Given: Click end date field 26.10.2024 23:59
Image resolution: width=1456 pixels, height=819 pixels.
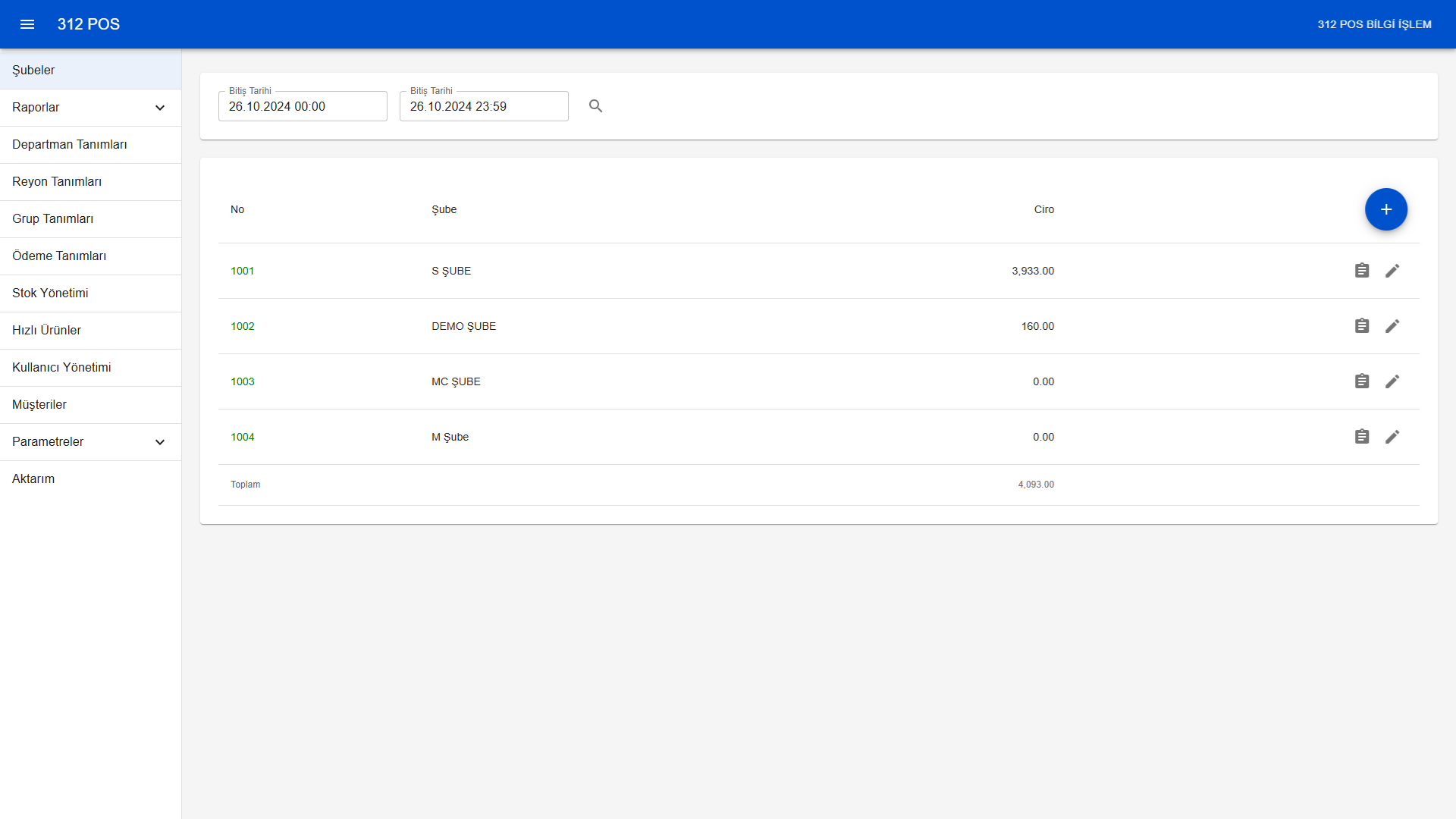Looking at the screenshot, I should [x=484, y=106].
